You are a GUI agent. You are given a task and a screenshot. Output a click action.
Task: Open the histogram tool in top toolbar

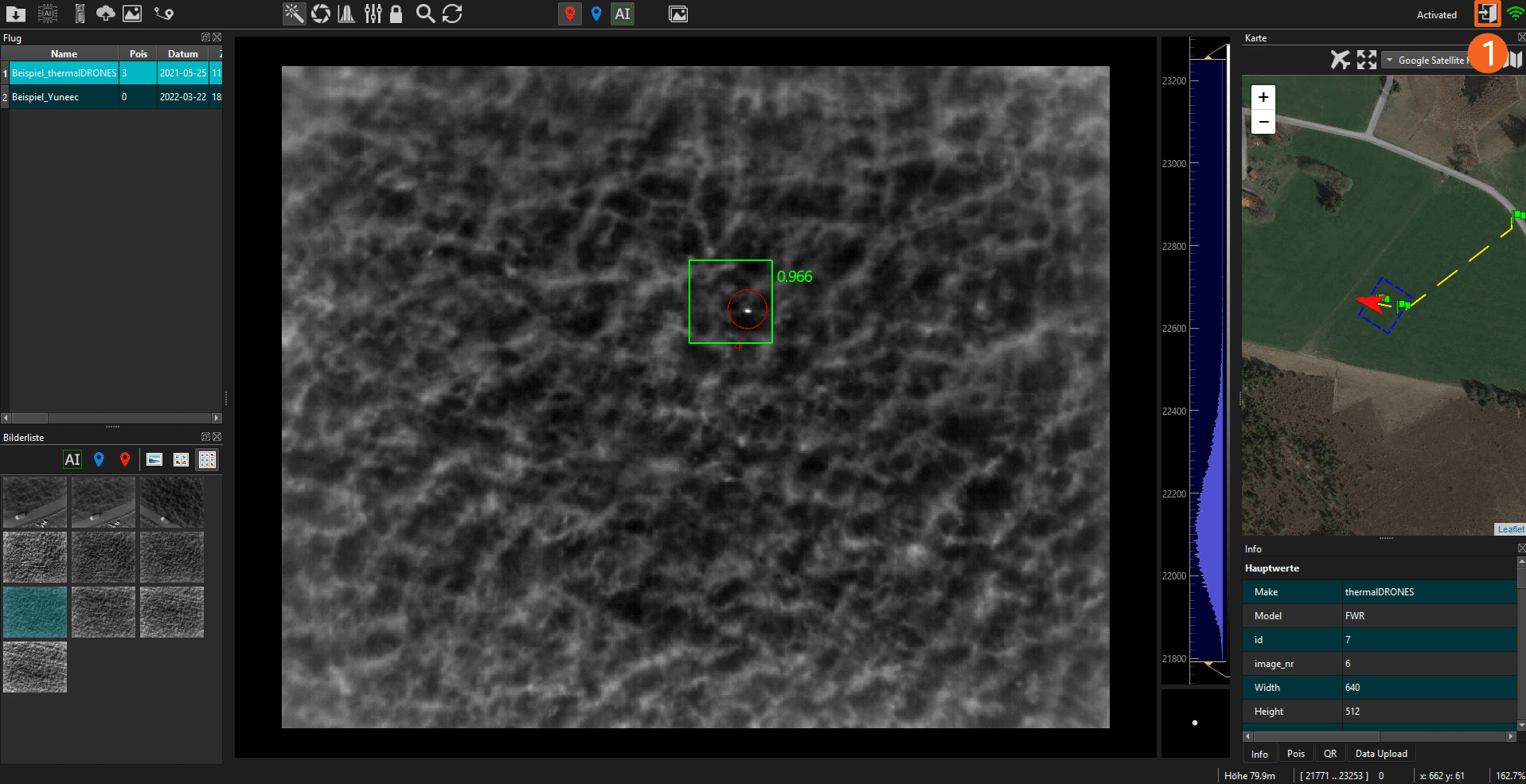(x=346, y=14)
